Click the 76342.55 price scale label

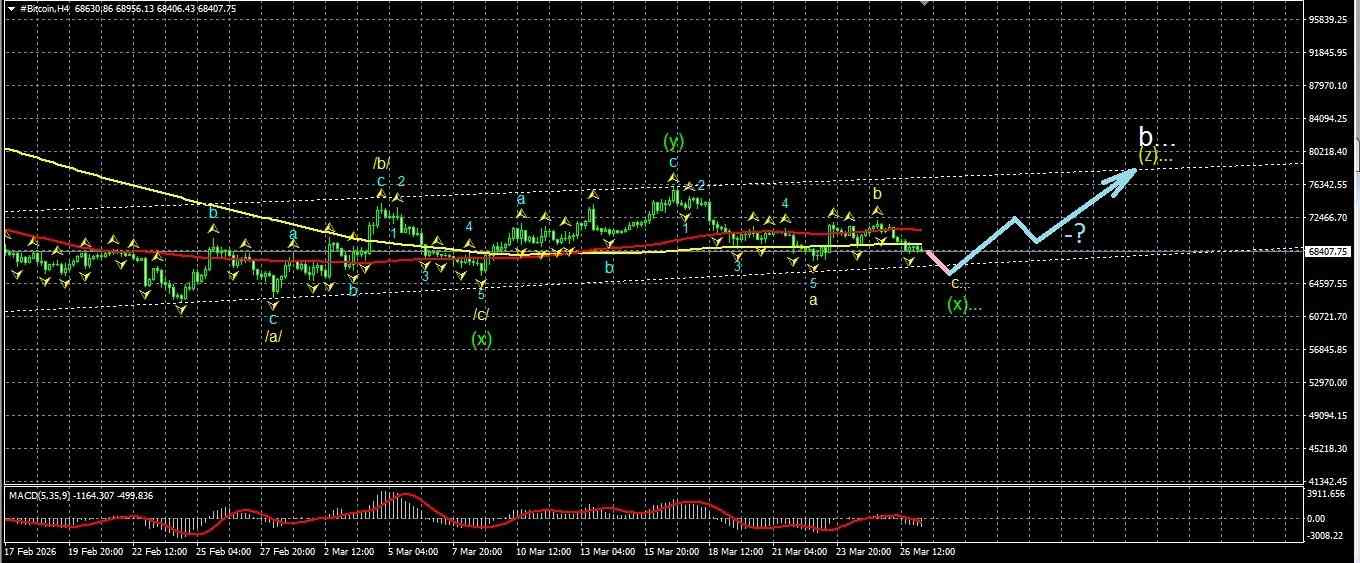tap(1328, 185)
